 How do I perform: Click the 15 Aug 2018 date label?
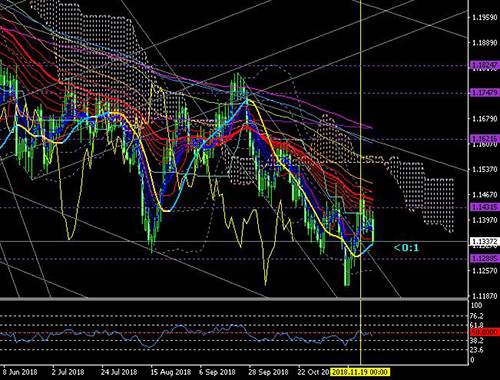pyautogui.click(x=171, y=372)
